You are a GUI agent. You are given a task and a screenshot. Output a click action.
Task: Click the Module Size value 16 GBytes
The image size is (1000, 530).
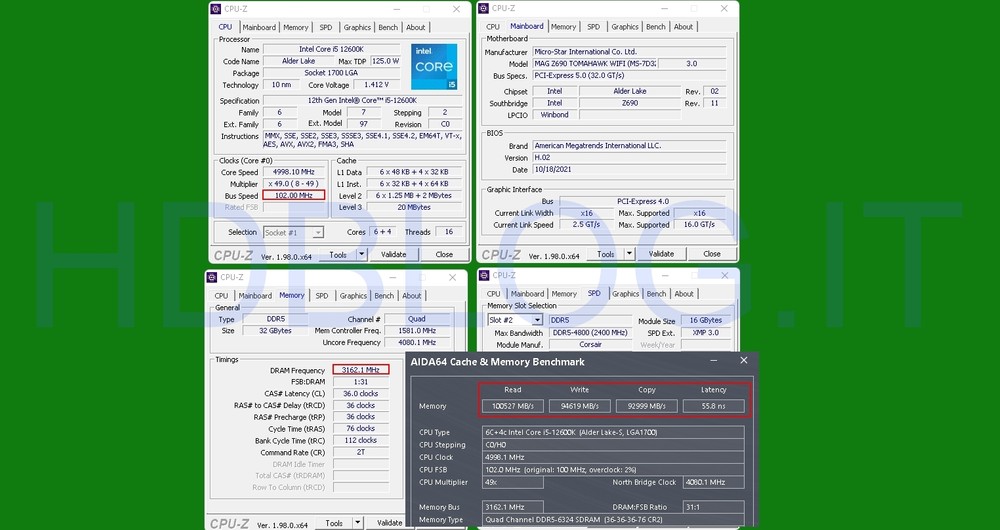click(x=706, y=321)
